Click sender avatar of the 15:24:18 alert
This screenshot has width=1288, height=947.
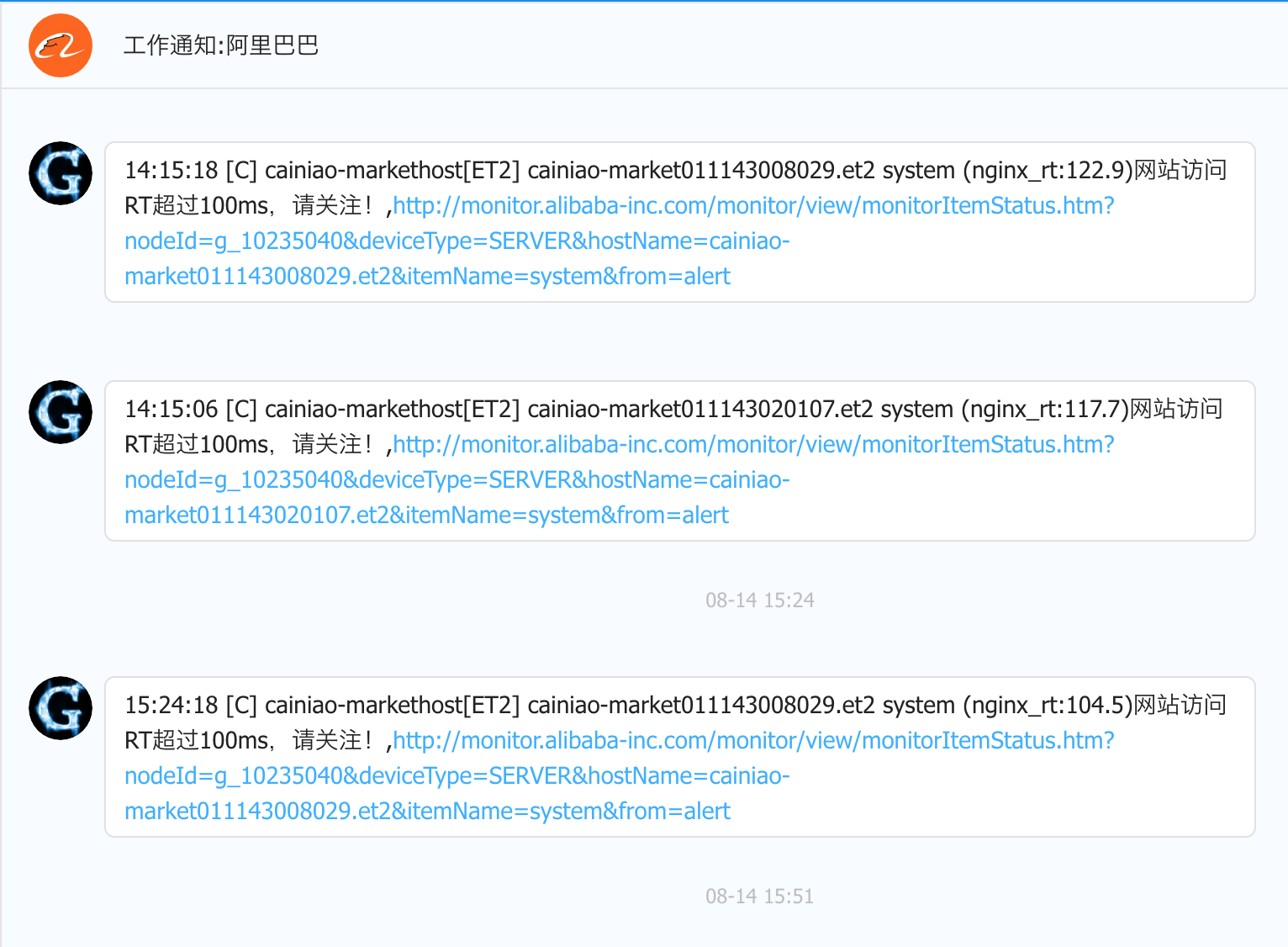pyautogui.click(x=61, y=708)
